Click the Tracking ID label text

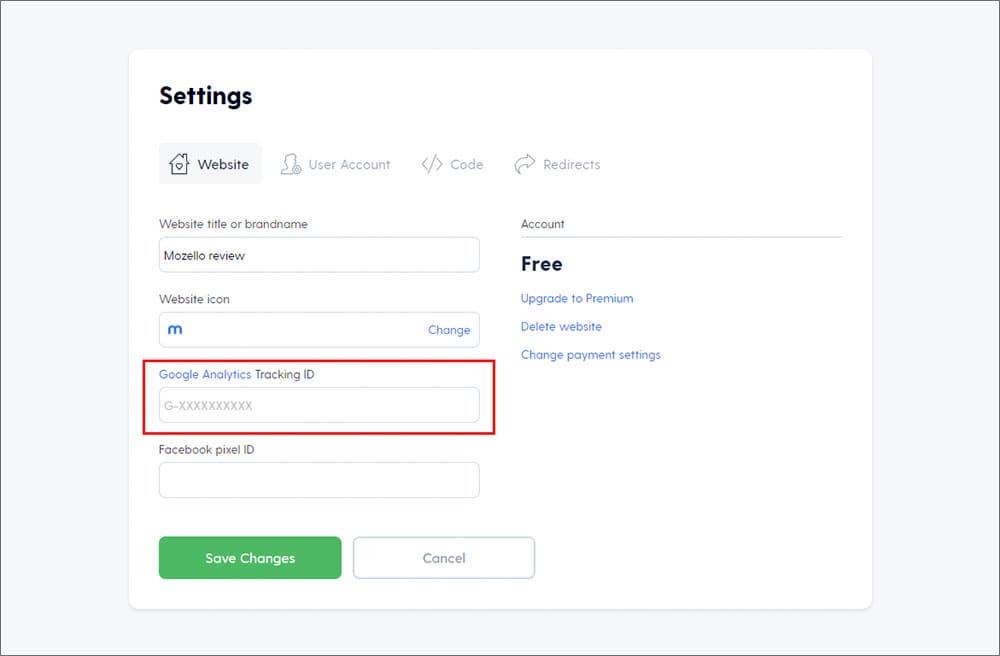click(284, 374)
